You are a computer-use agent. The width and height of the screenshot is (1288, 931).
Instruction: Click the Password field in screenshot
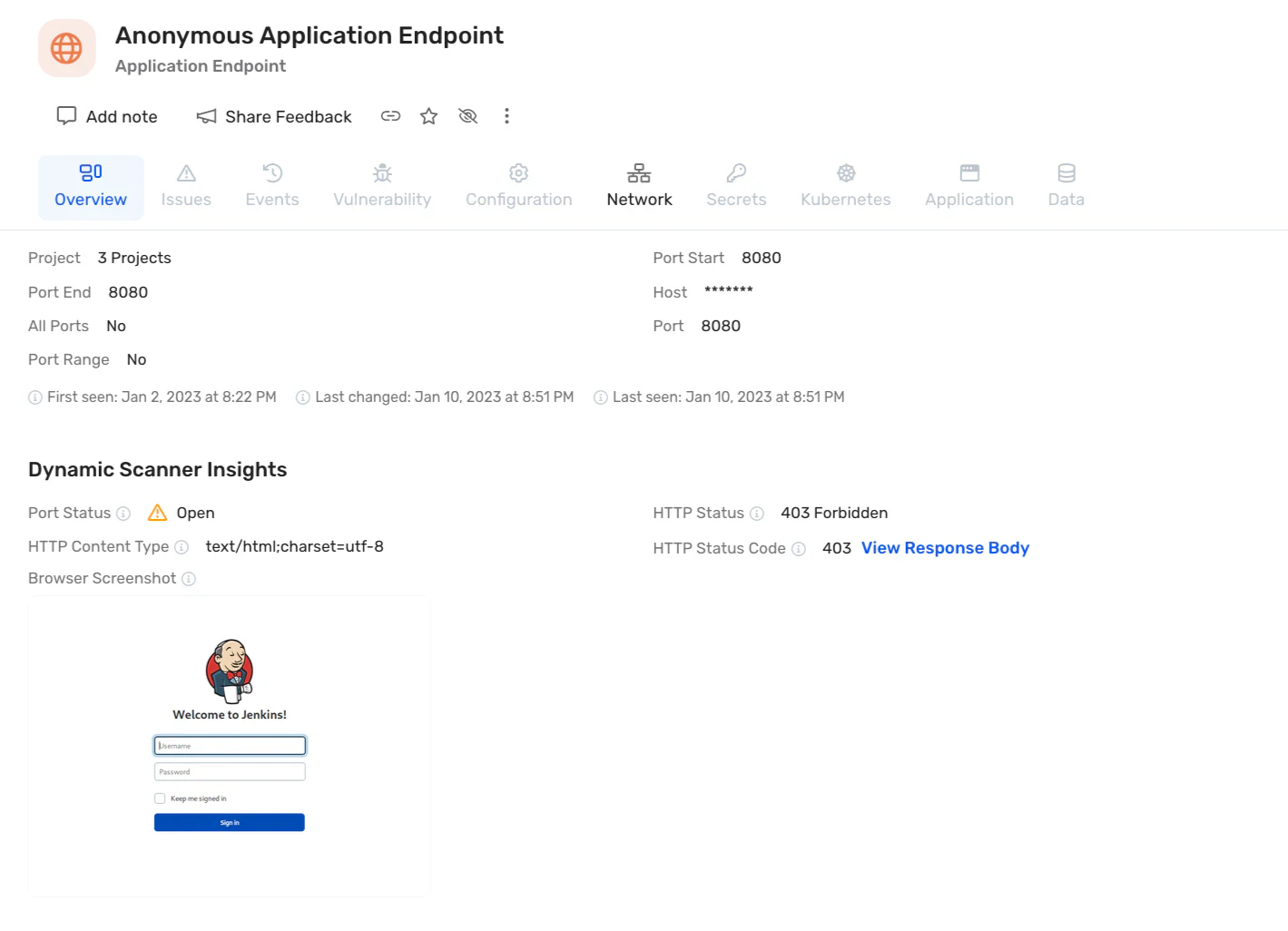pyautogui.click(x=230, y=772)
